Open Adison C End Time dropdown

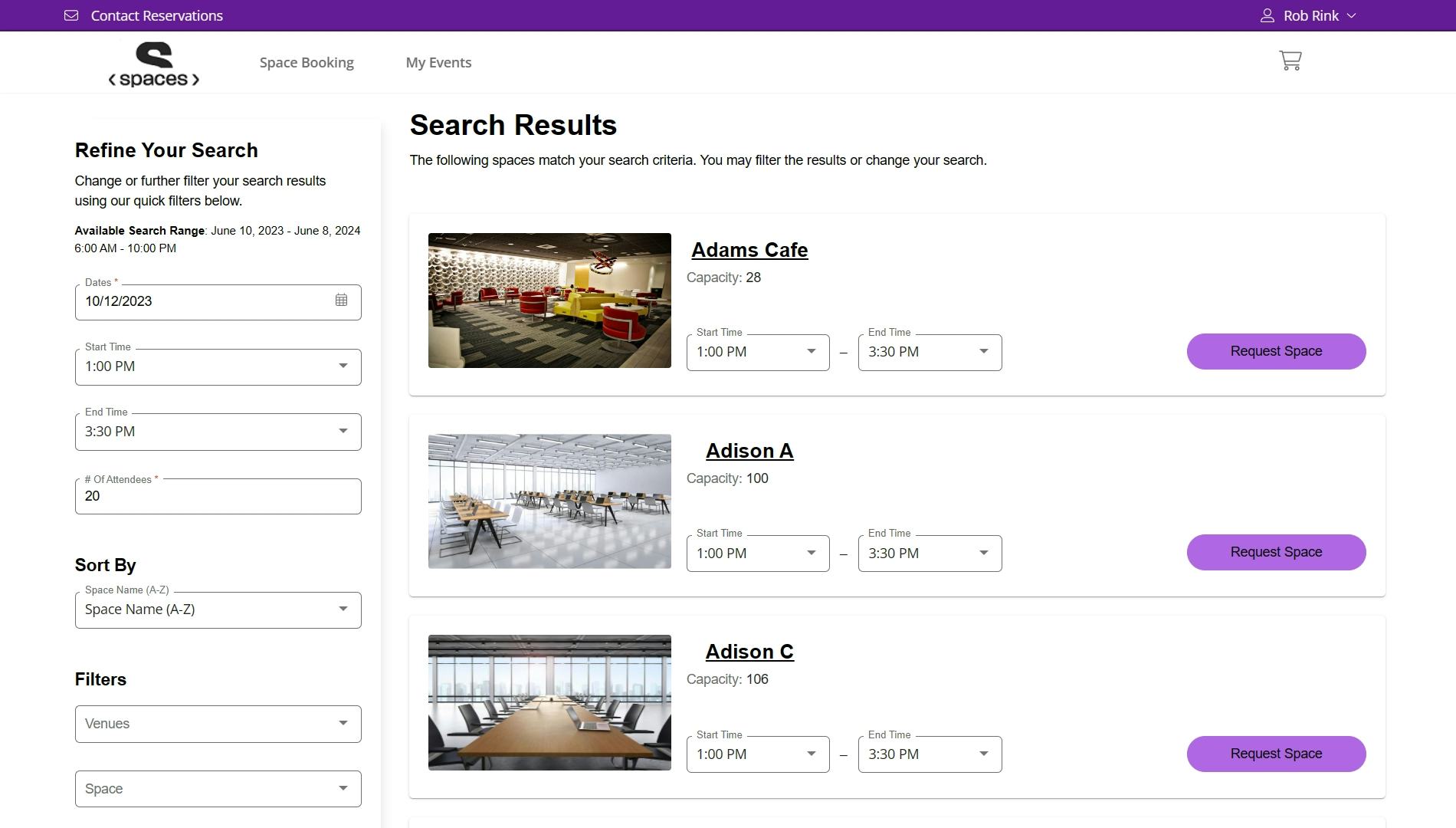(x=930, y=754)
